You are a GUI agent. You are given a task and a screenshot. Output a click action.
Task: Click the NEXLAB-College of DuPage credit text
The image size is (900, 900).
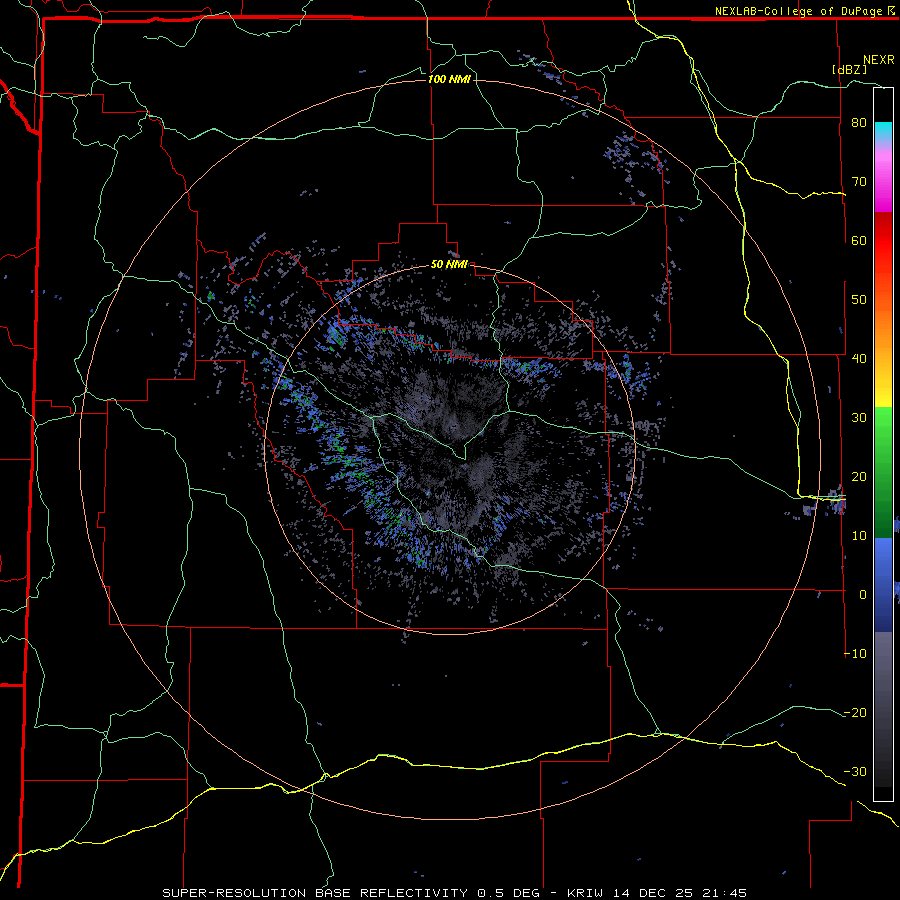pyautogui.click(x=799, y=11)
